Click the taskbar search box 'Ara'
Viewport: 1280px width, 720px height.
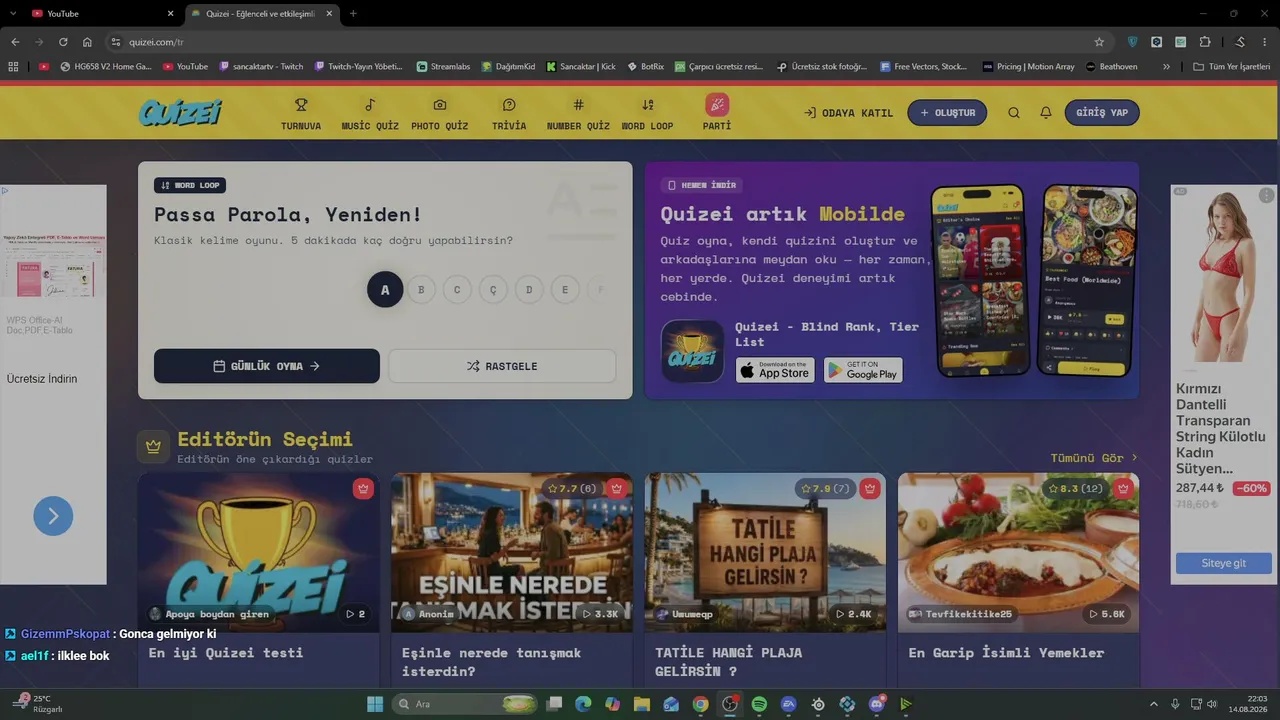click(466, 704)
